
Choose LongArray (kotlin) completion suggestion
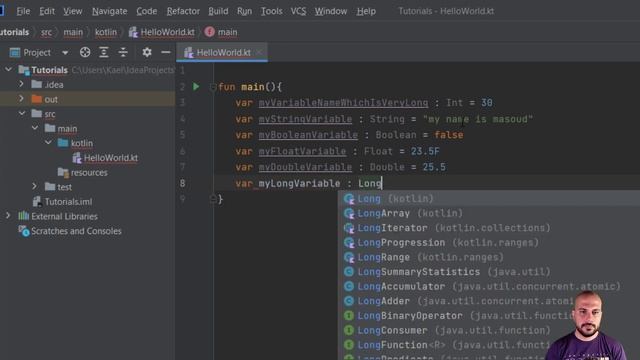pos(489,213)
